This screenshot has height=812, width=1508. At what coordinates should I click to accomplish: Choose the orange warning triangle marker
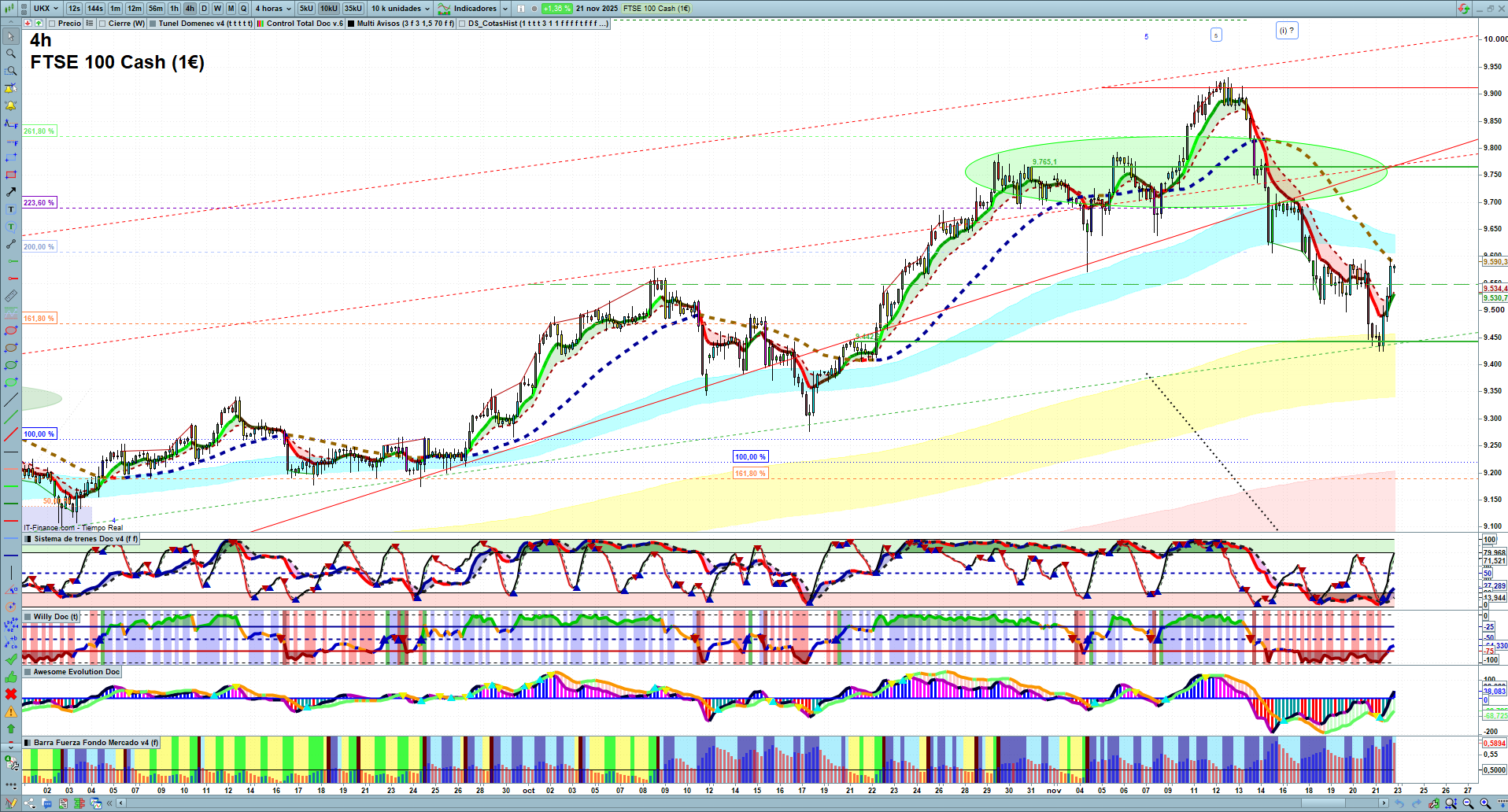(11, 711)
